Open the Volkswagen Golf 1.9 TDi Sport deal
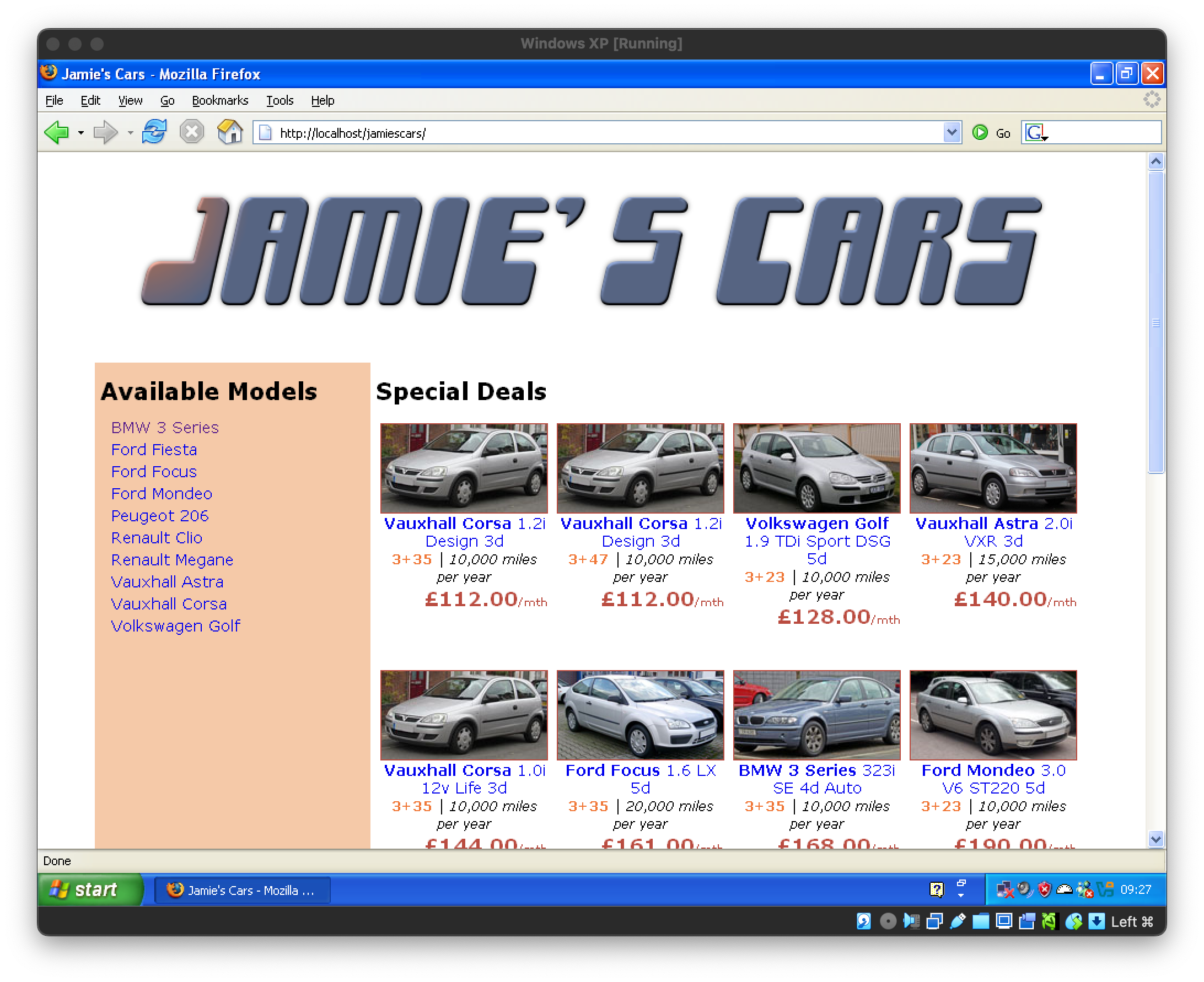Viewport: 1204px width, 982px height. (x=816, y=541)
